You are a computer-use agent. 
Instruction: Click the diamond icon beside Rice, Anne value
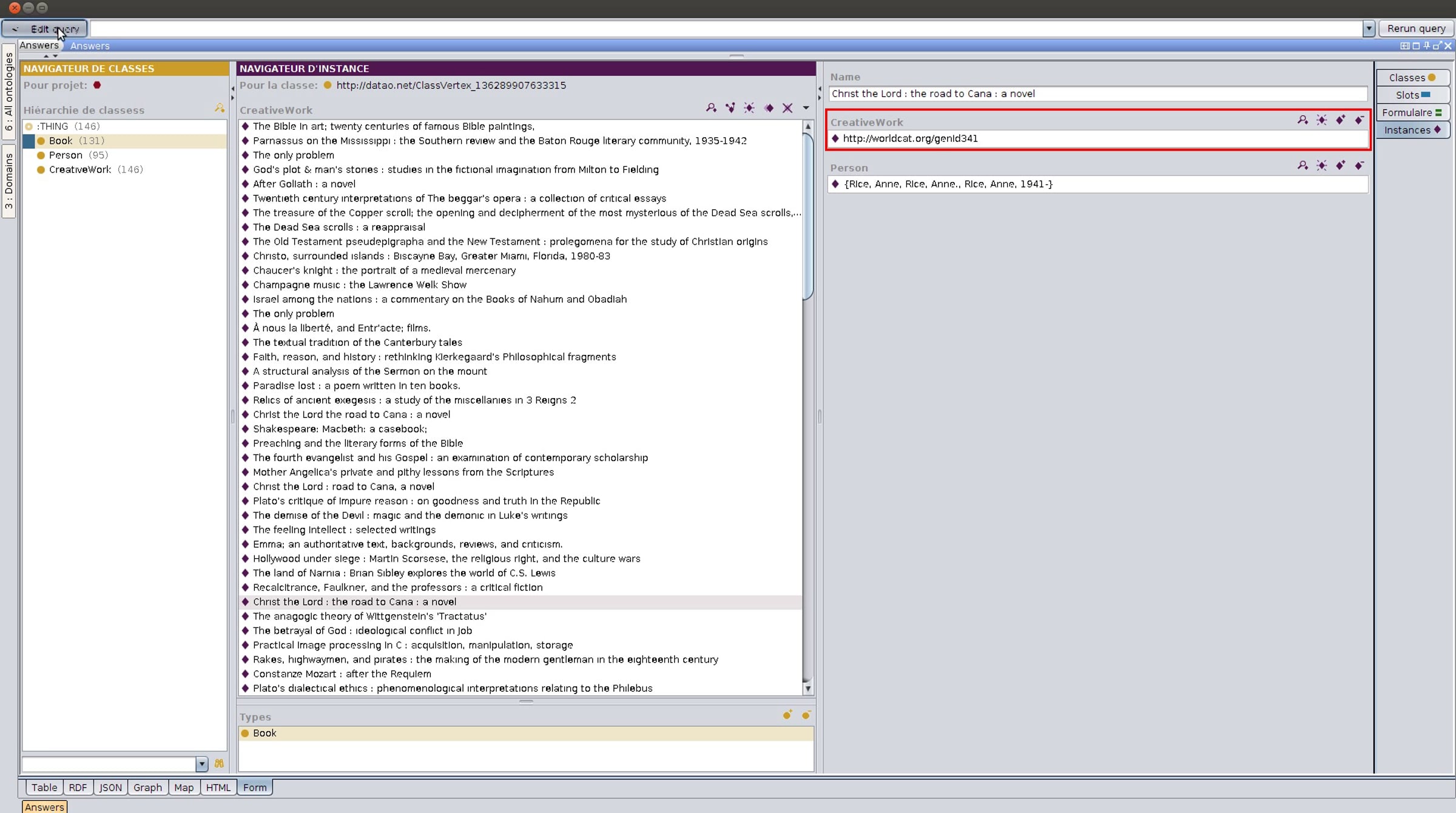(x=835, y=184)
